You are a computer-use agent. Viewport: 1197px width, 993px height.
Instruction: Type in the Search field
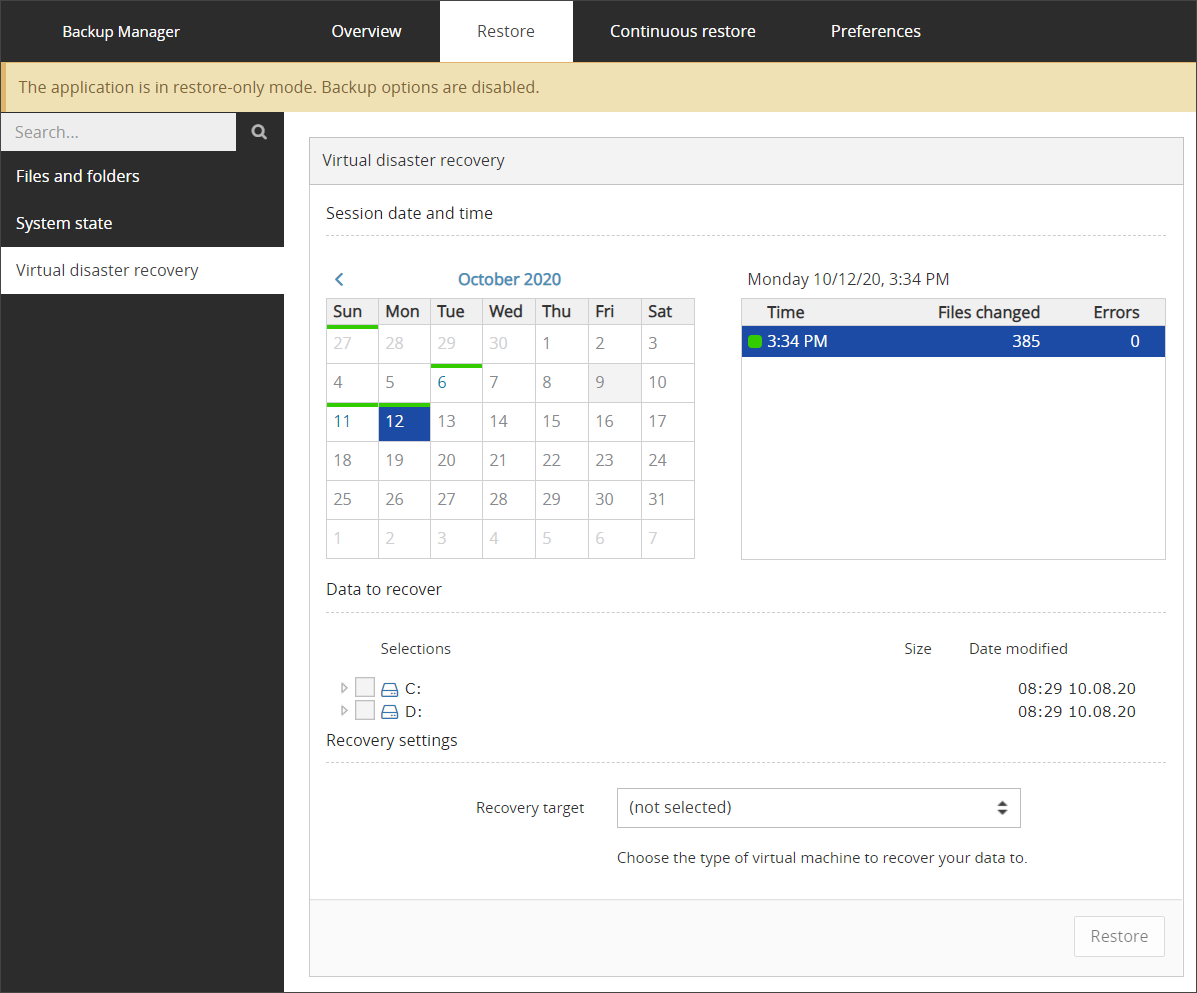tap(118, 132)
